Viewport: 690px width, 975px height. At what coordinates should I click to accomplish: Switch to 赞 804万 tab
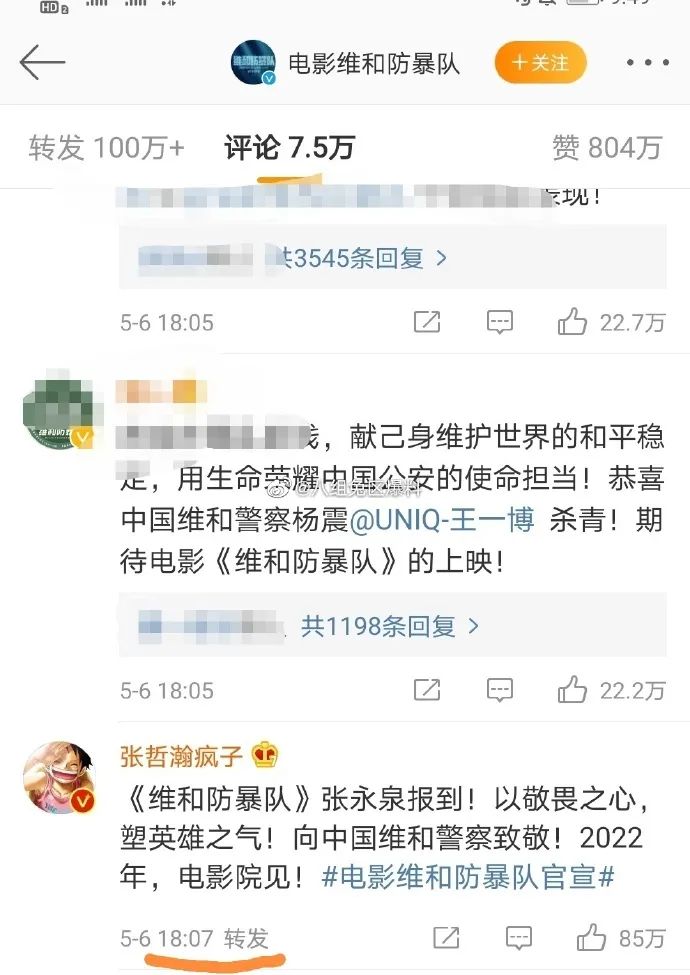[607, 148]
